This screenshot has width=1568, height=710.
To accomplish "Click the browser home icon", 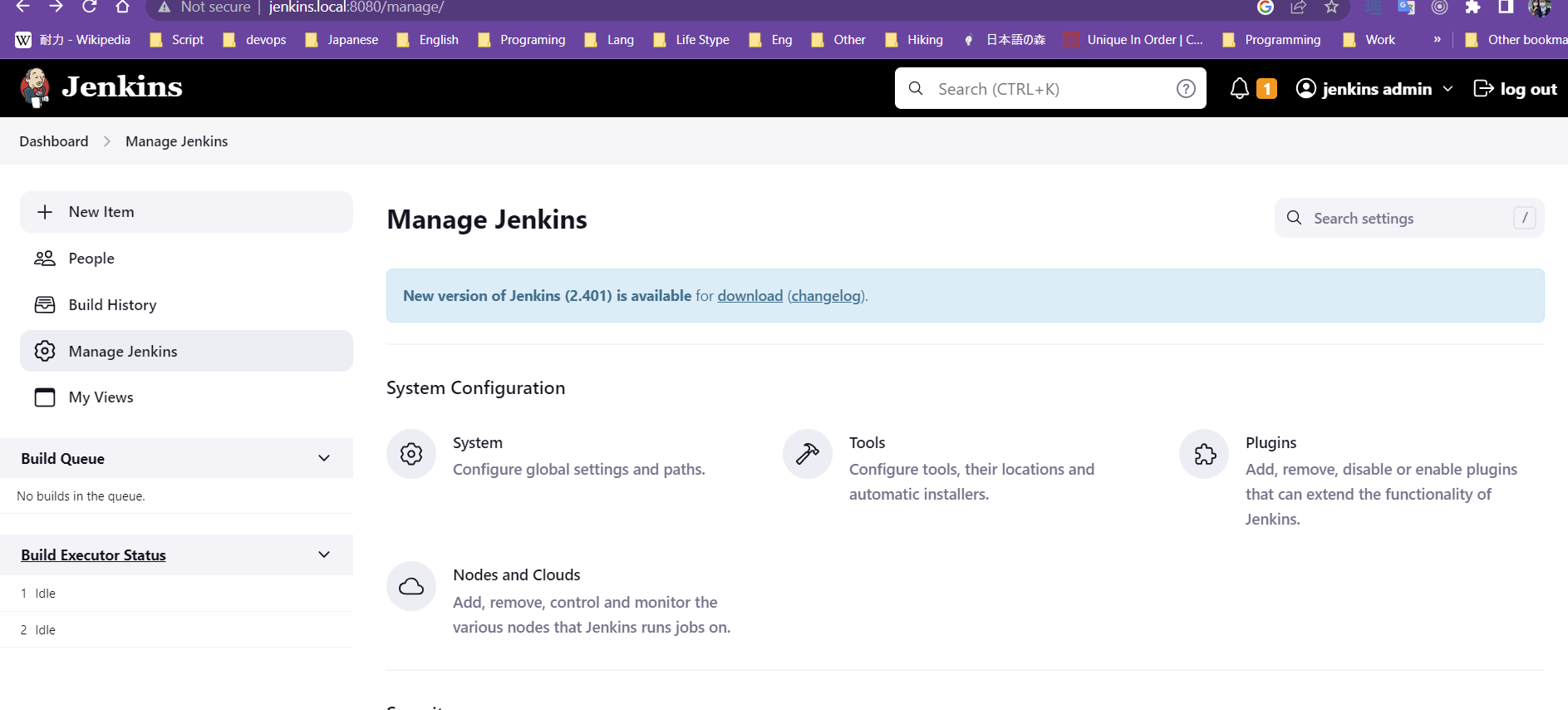I will pyautogui.click(x=122, y=7).
